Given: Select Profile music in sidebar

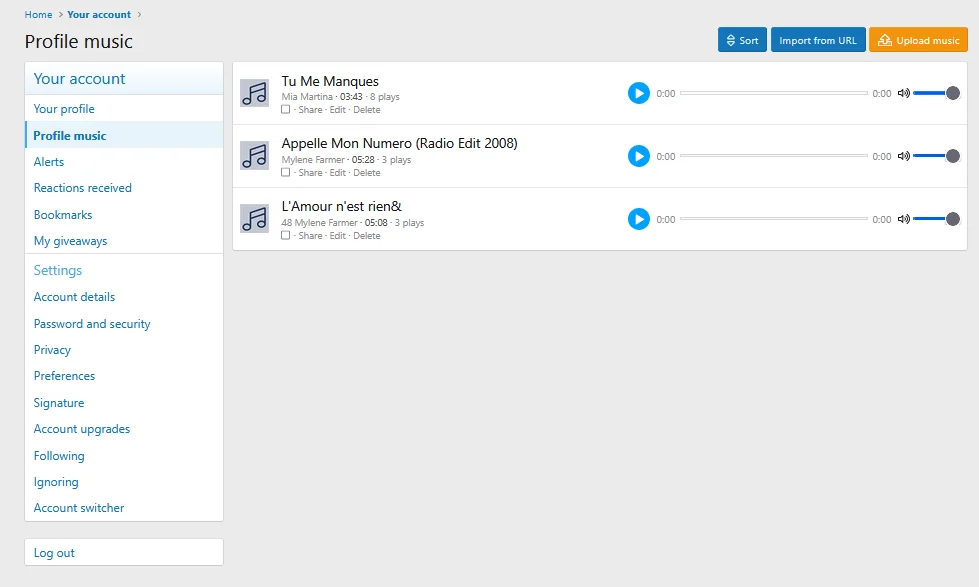Looking at the screenshot, I should click(x=124, y=136).
